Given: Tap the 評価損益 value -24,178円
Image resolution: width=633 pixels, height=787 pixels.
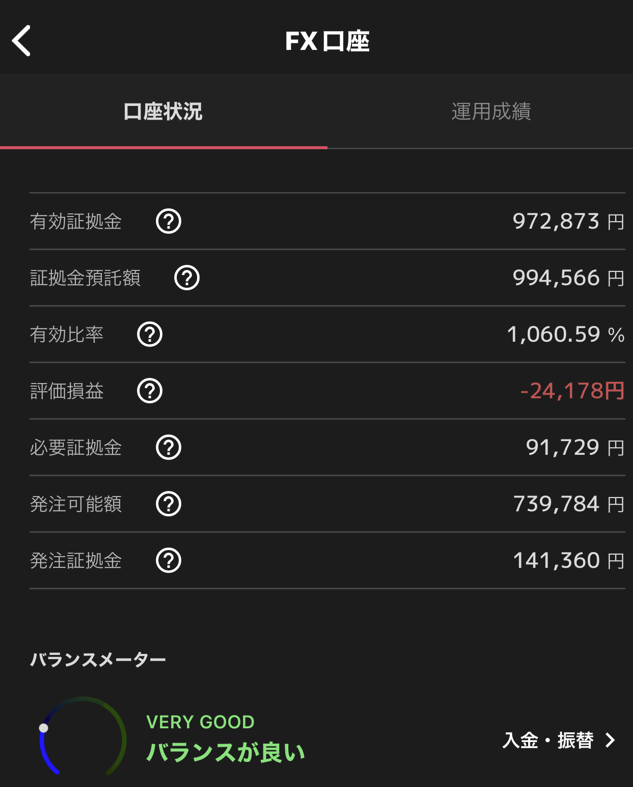Looking at the screenshot, I should [x=572, y=391].
